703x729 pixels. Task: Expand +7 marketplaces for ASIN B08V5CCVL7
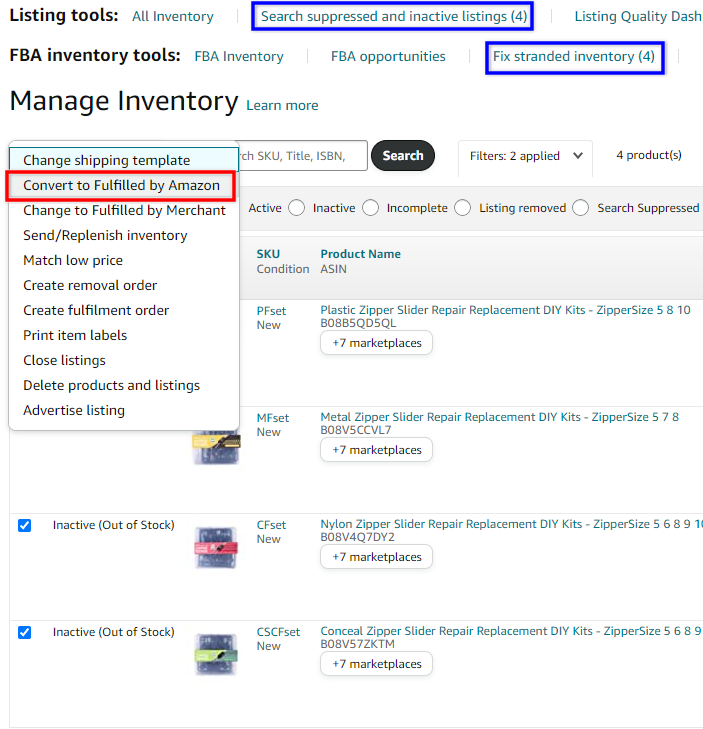[377, 450]
